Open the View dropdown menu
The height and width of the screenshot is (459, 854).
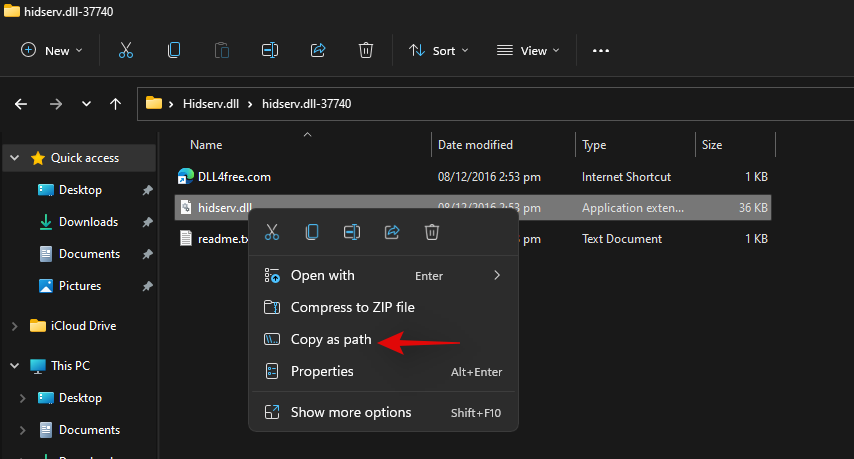pos(529,50)
